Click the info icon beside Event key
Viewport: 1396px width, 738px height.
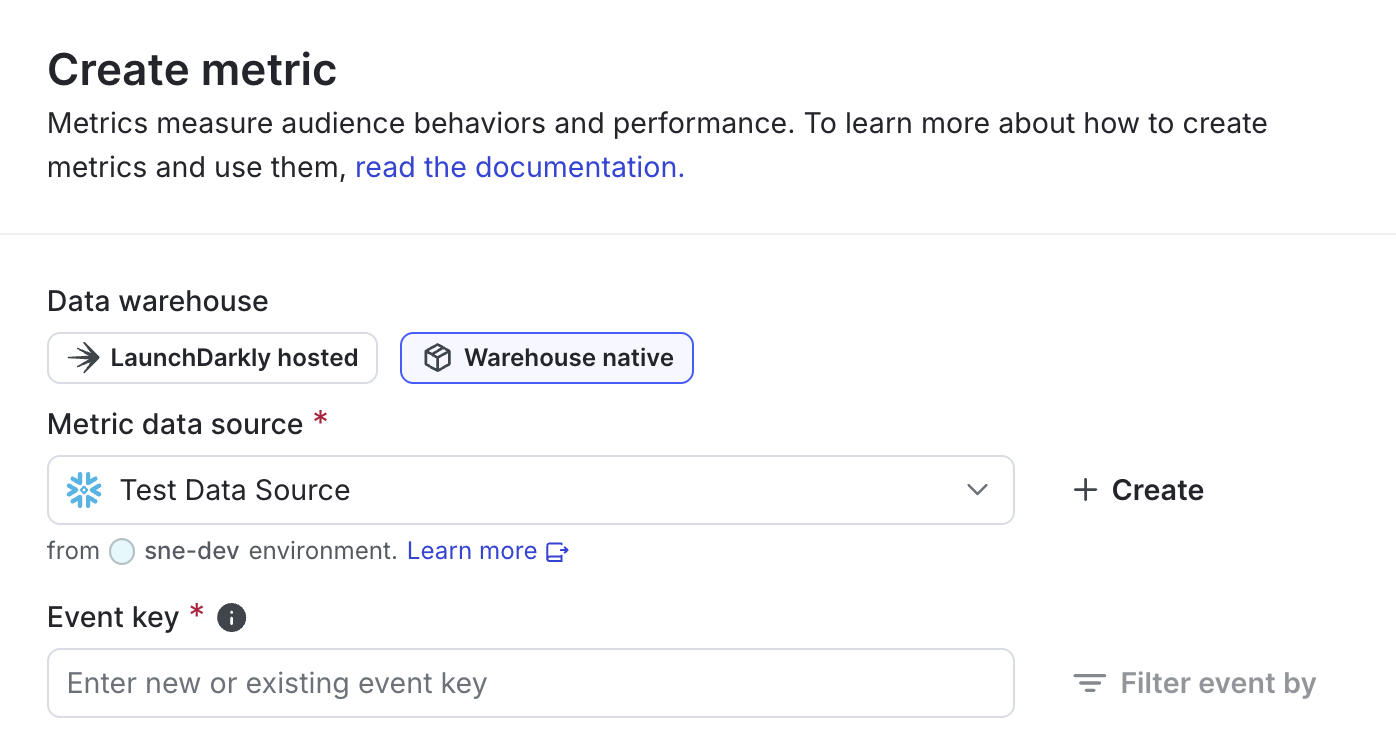[231, 617]
